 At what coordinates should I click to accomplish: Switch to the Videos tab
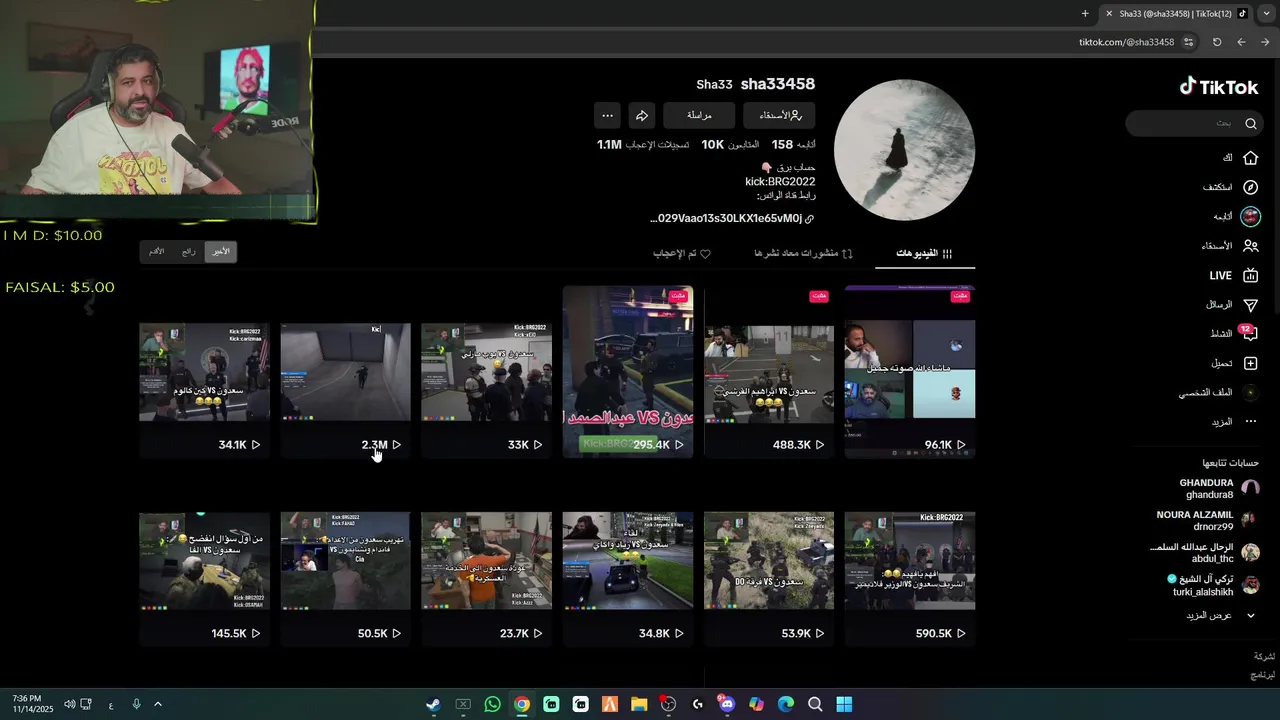(925, 254)
